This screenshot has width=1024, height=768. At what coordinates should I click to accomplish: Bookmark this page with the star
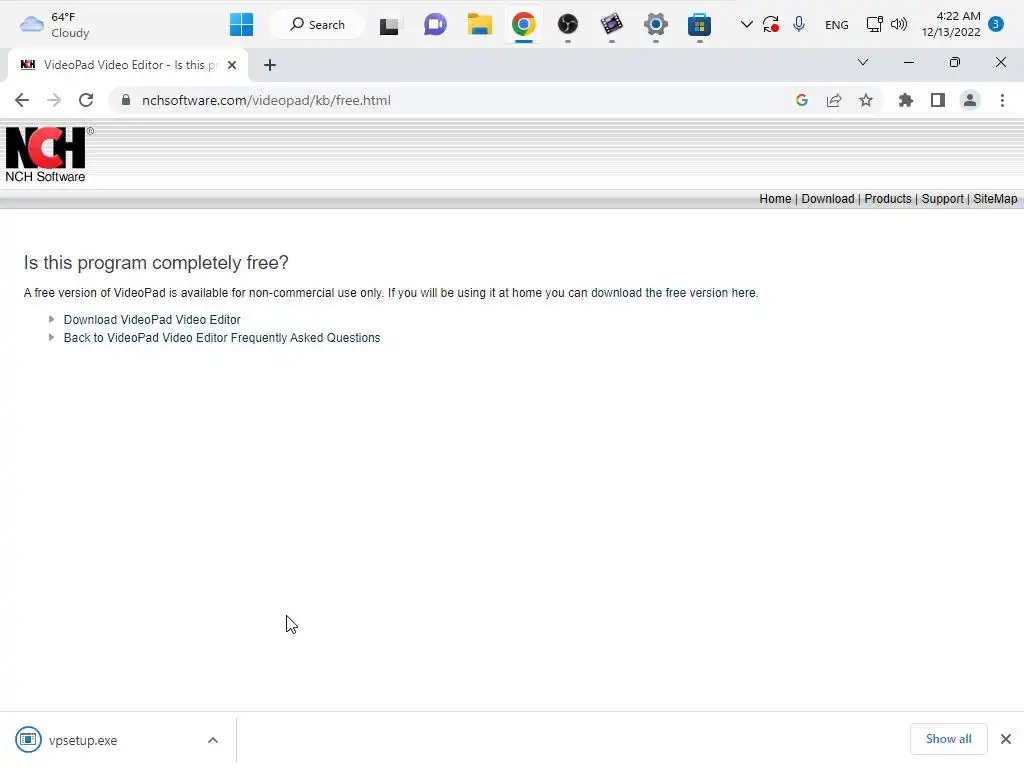pyautogui.click(x=866, y=100)
